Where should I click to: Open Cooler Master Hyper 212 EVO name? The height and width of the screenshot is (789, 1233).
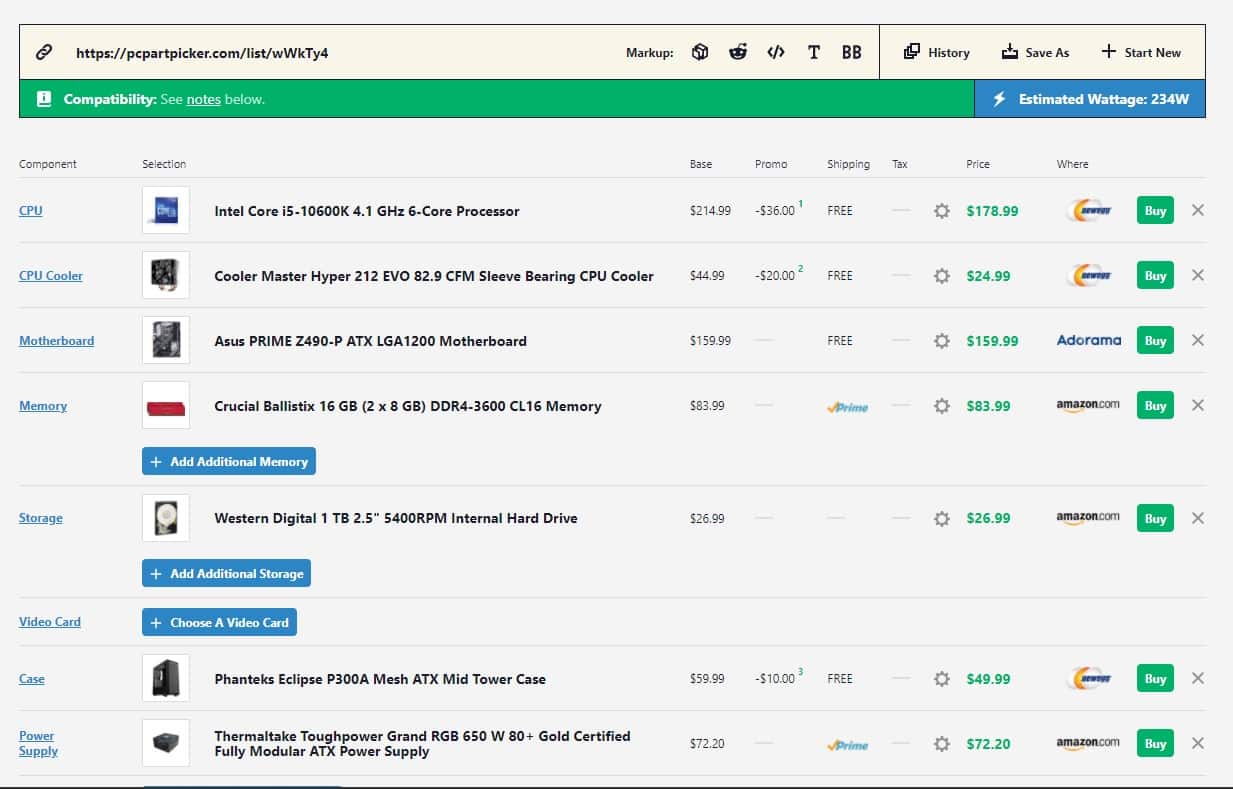click(434, 276)
